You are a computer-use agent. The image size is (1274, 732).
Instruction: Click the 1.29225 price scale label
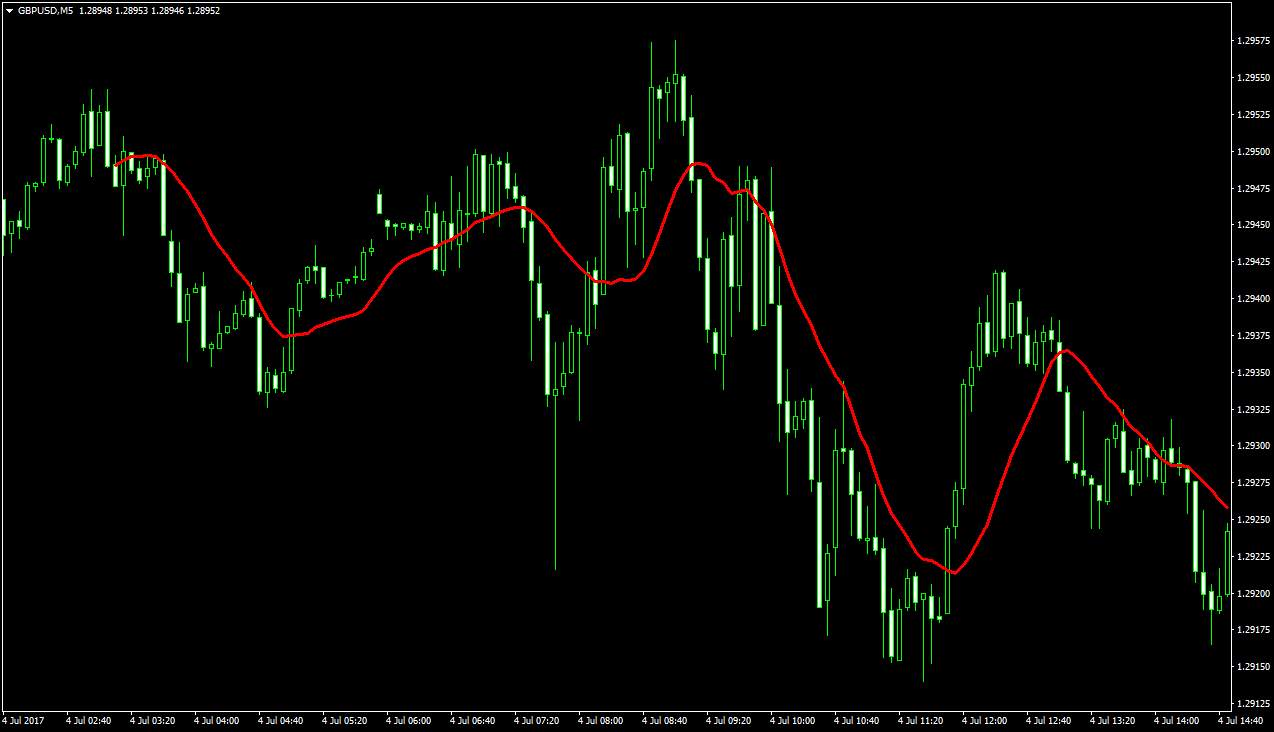(x=1253, y=557)
